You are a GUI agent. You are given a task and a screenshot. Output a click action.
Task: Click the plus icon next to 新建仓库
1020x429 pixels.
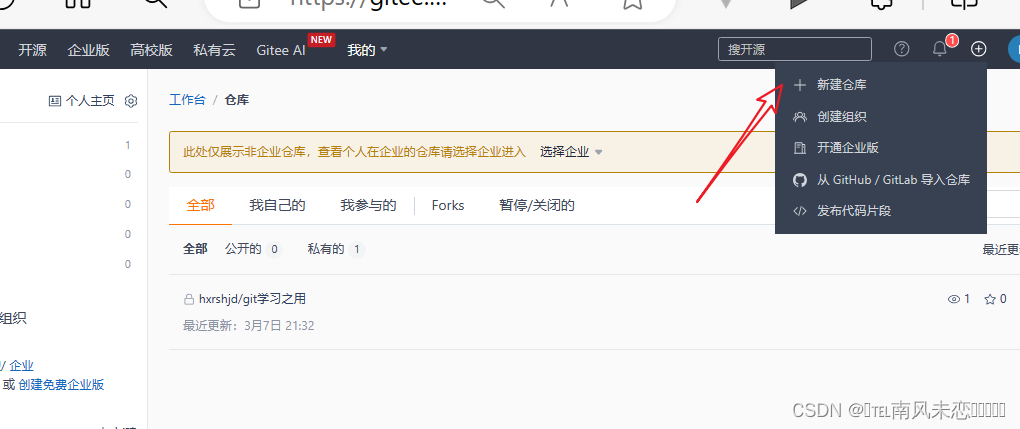click(800, 85)
